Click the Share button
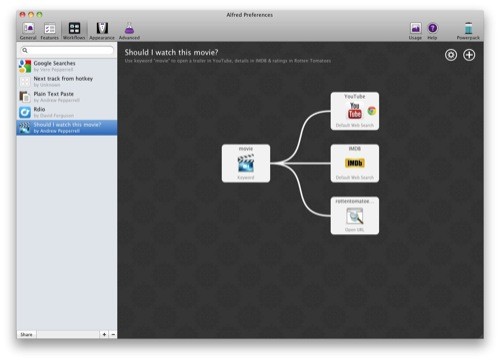The width and height of the screenshot is (500, 361). (x=27, y=334)
